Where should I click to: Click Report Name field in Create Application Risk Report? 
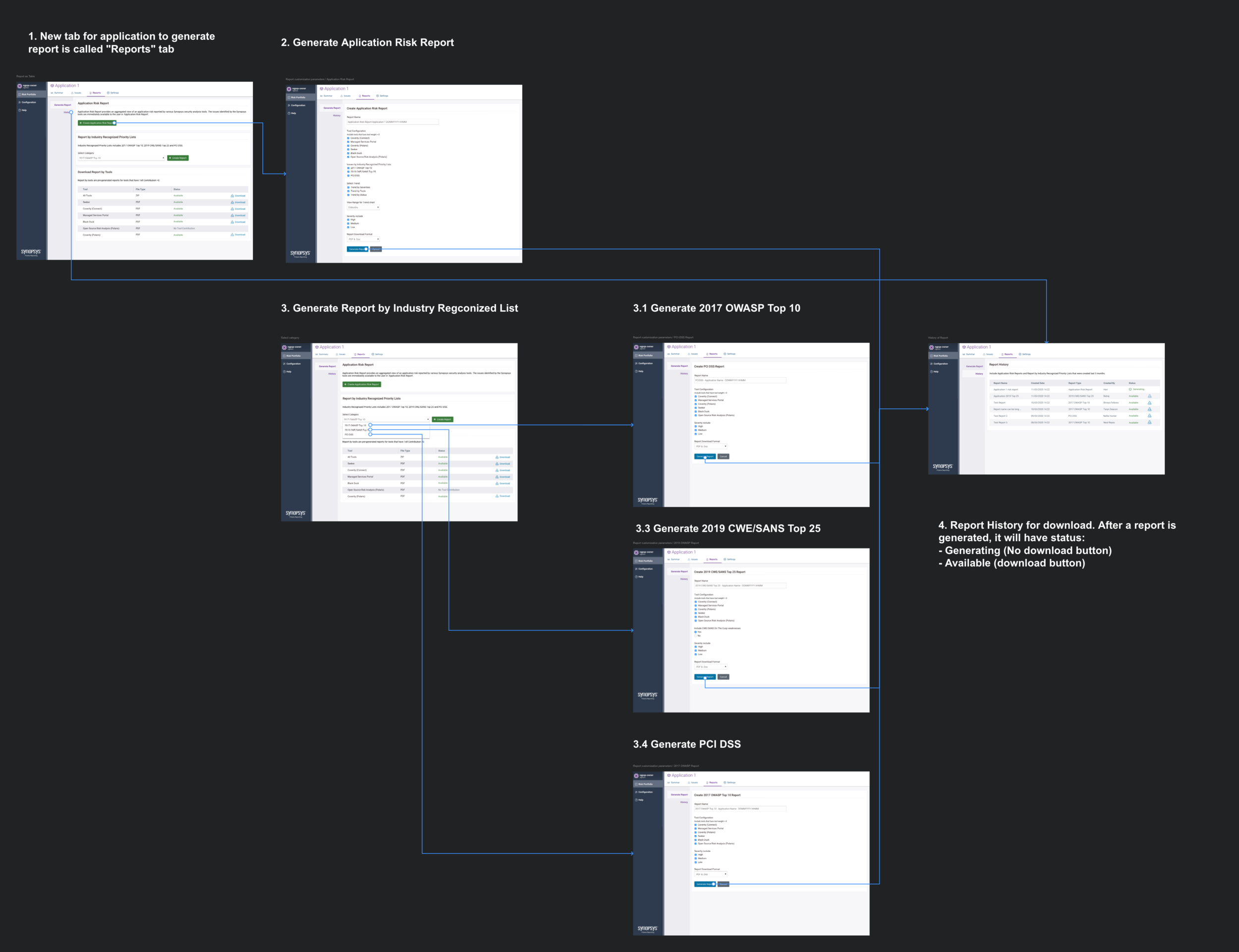[393, 122]
